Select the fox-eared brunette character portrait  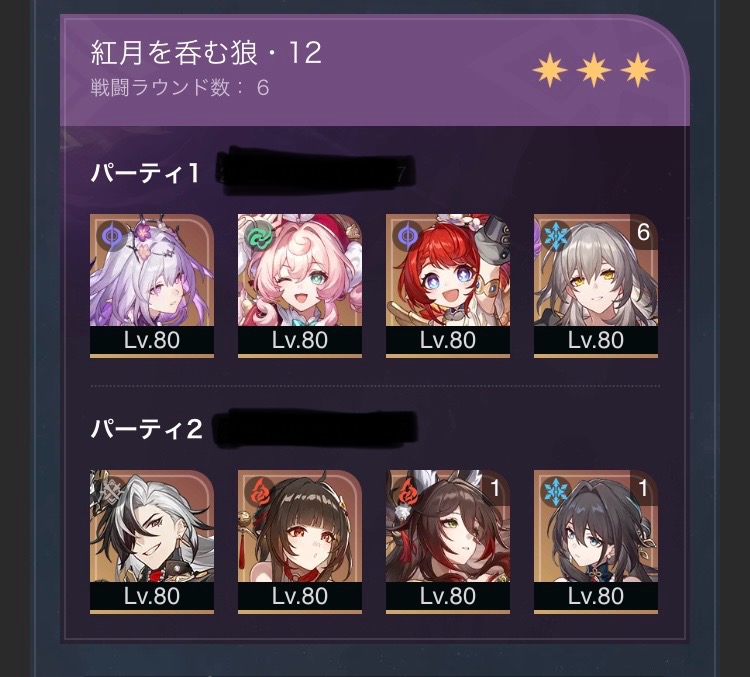[x=448, y=541]
